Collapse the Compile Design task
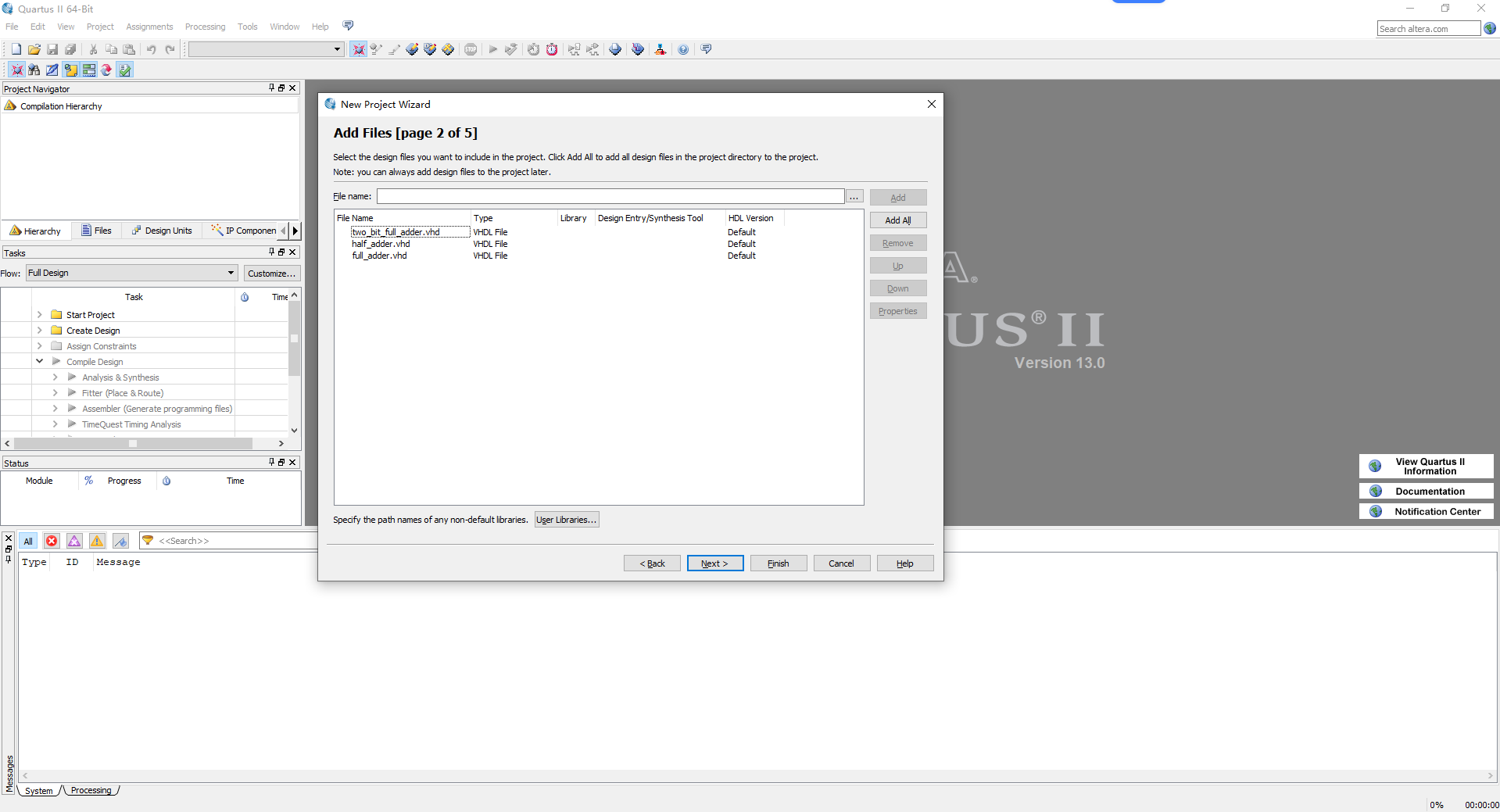 point(40,362)
